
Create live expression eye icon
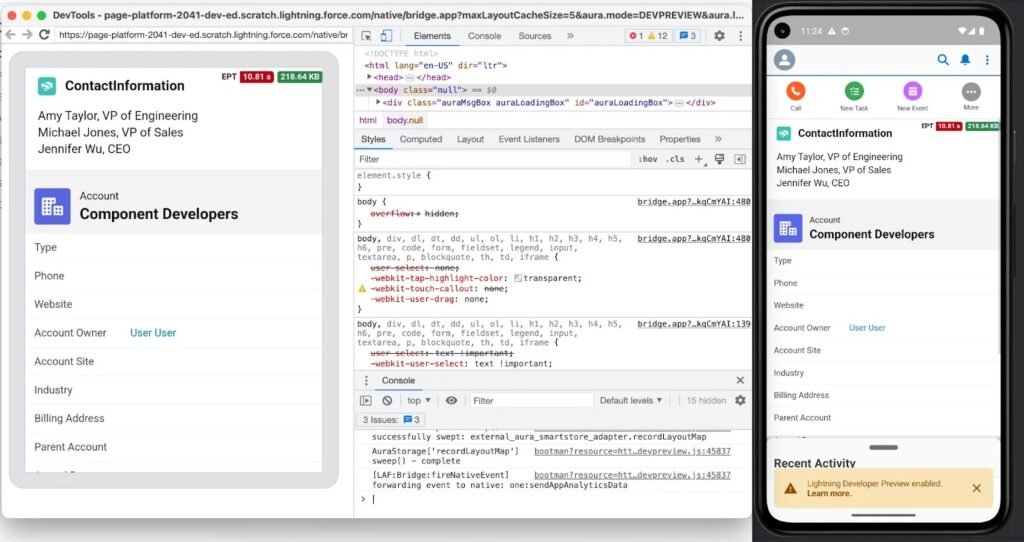[x=451, y=400]
